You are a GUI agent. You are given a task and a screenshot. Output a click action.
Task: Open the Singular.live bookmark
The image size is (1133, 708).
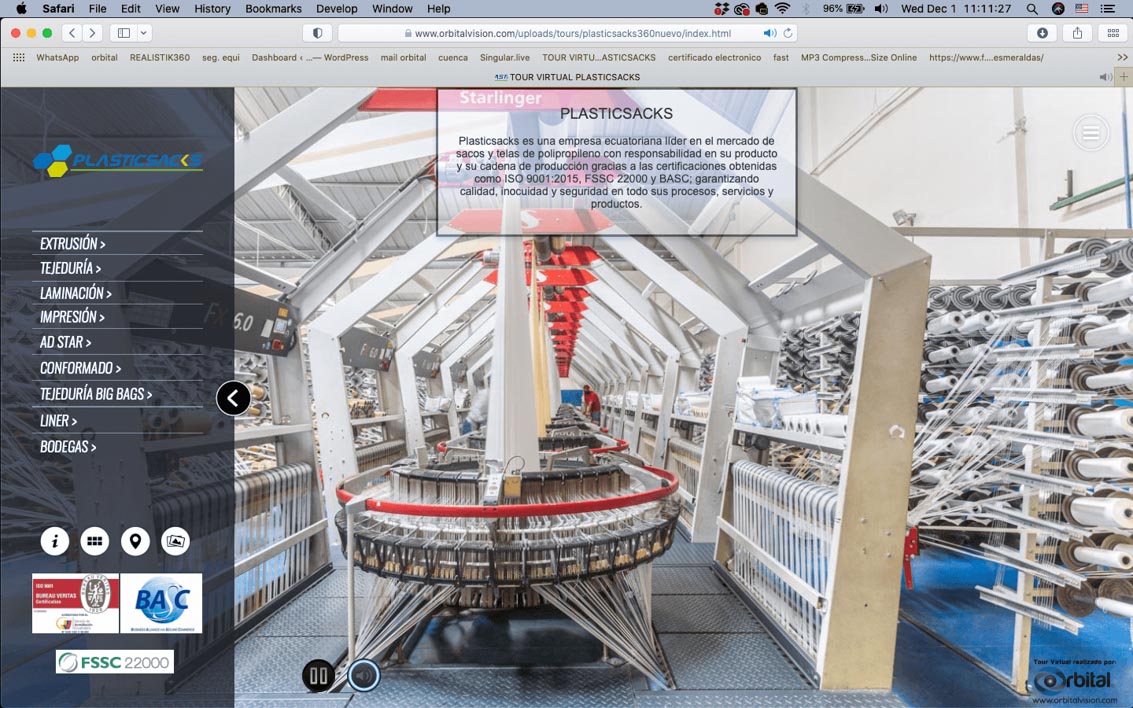coord(504,57)
